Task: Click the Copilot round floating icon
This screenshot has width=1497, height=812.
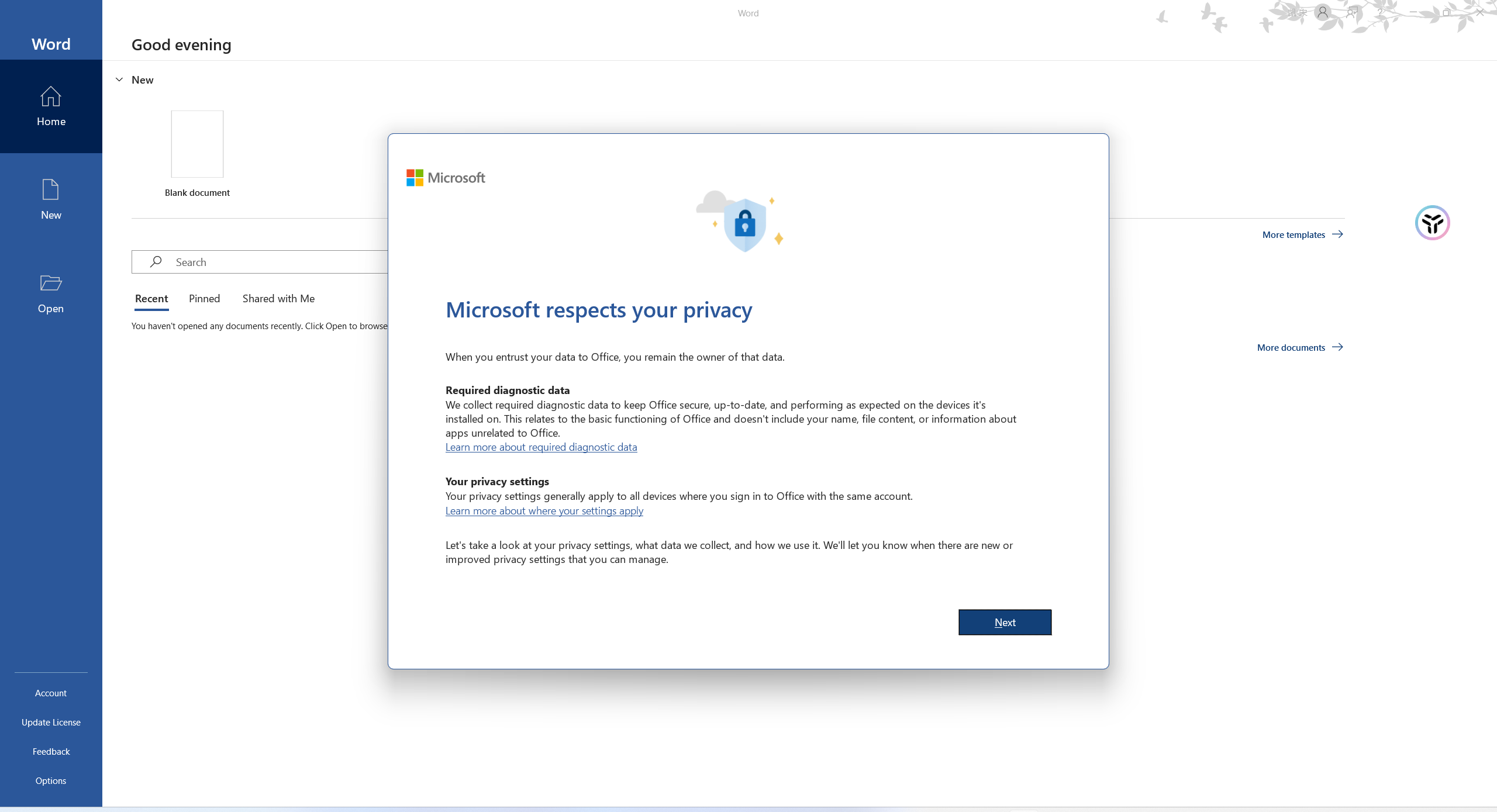Action: point(1432,223)
